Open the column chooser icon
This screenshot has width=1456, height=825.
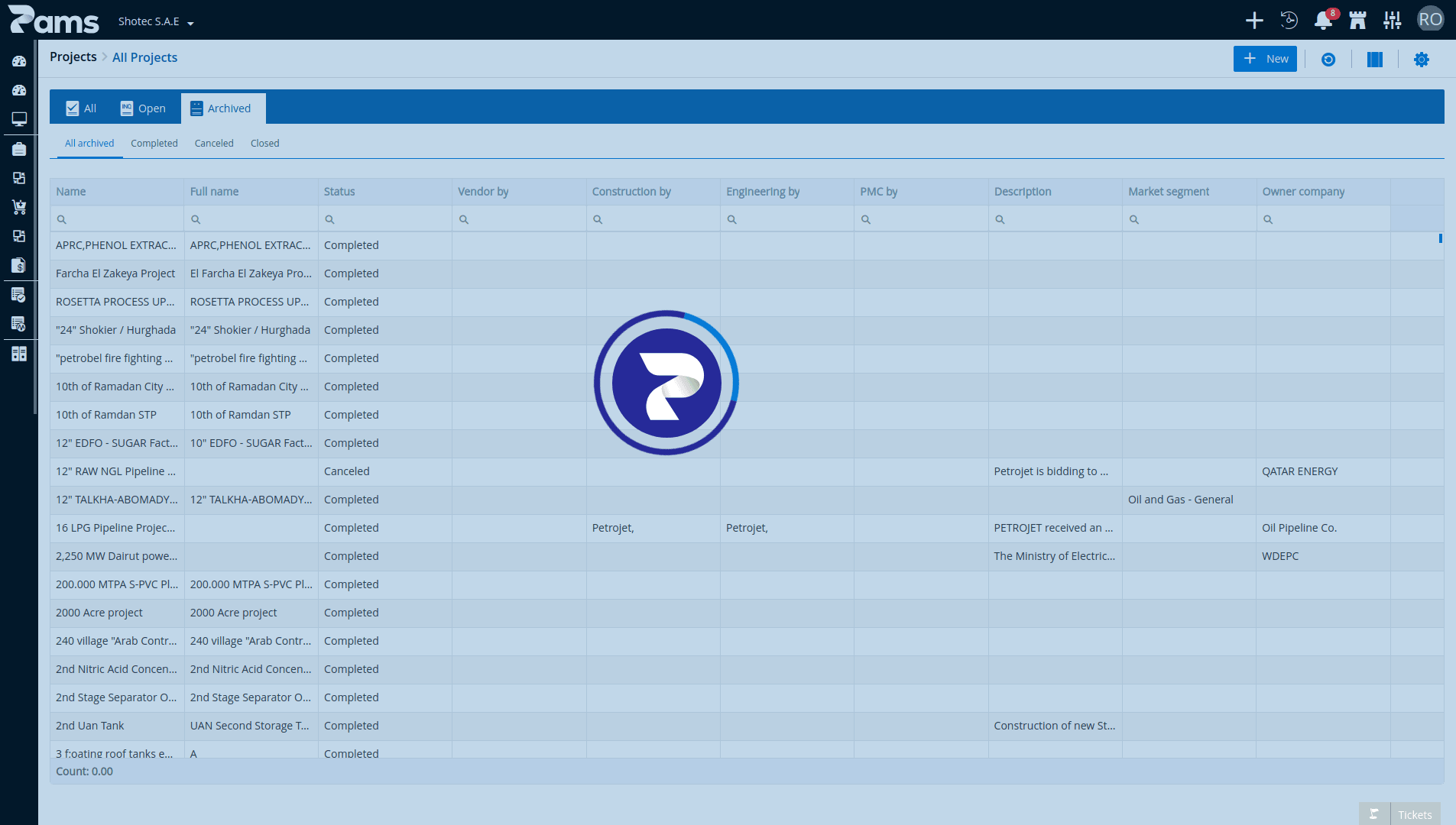coord(1375,60)
